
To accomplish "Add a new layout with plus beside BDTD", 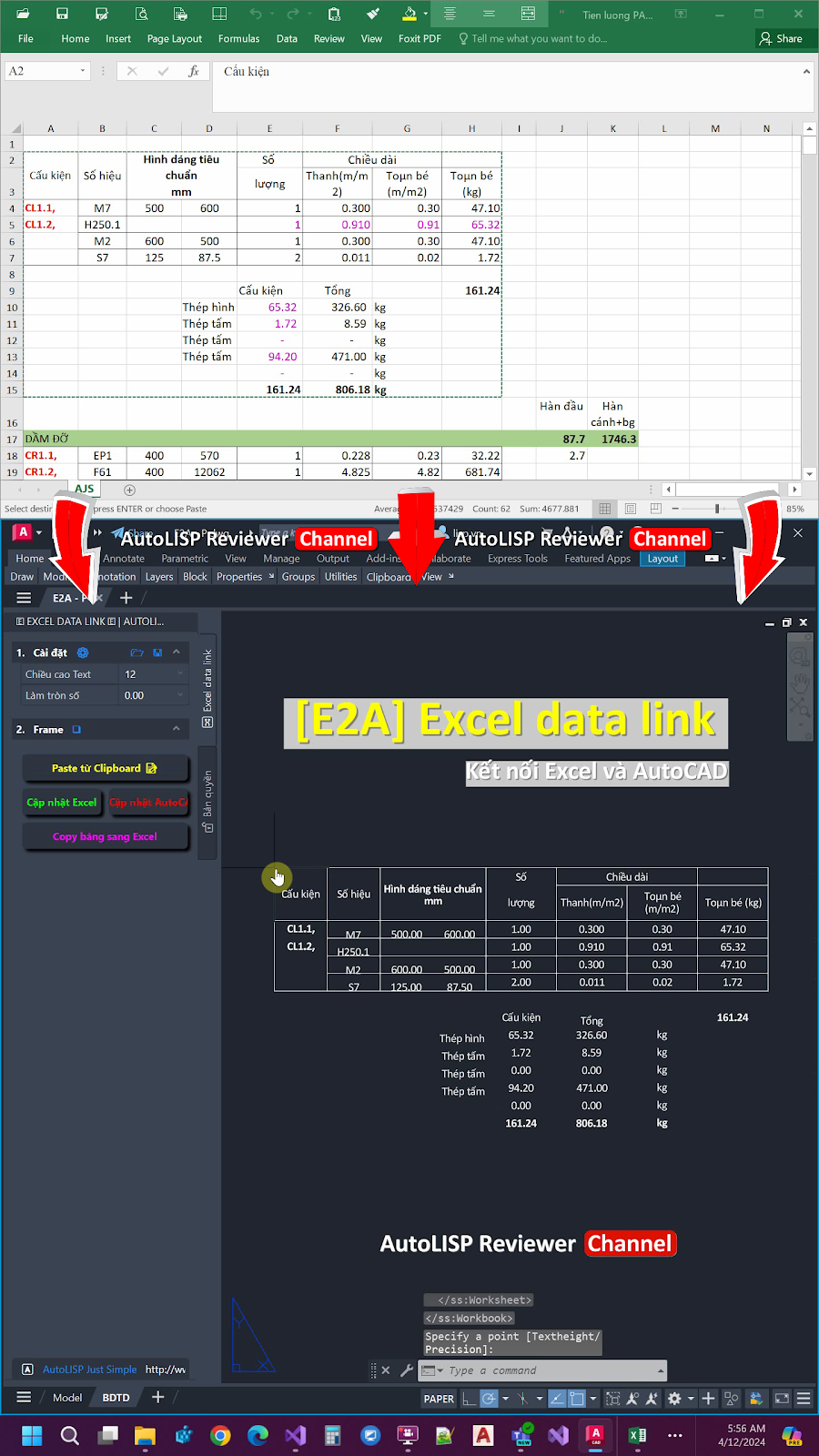I will coord(157,1397).
